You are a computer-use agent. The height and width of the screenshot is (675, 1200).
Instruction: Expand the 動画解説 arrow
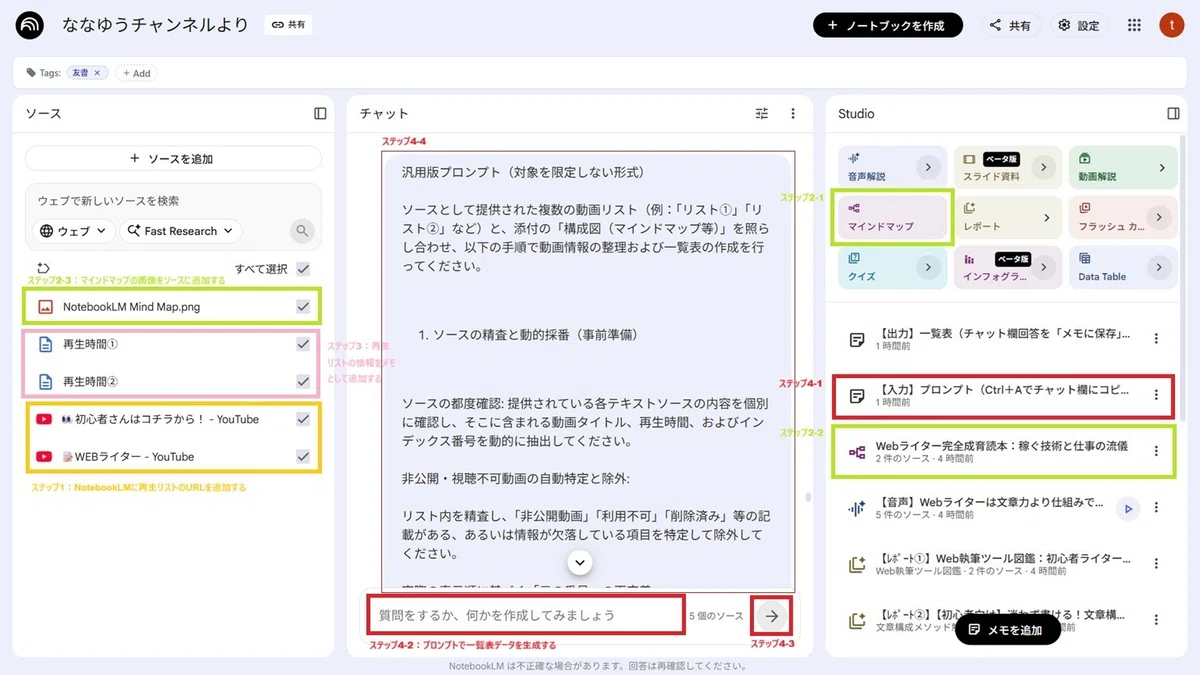[x=1160, y=167]
